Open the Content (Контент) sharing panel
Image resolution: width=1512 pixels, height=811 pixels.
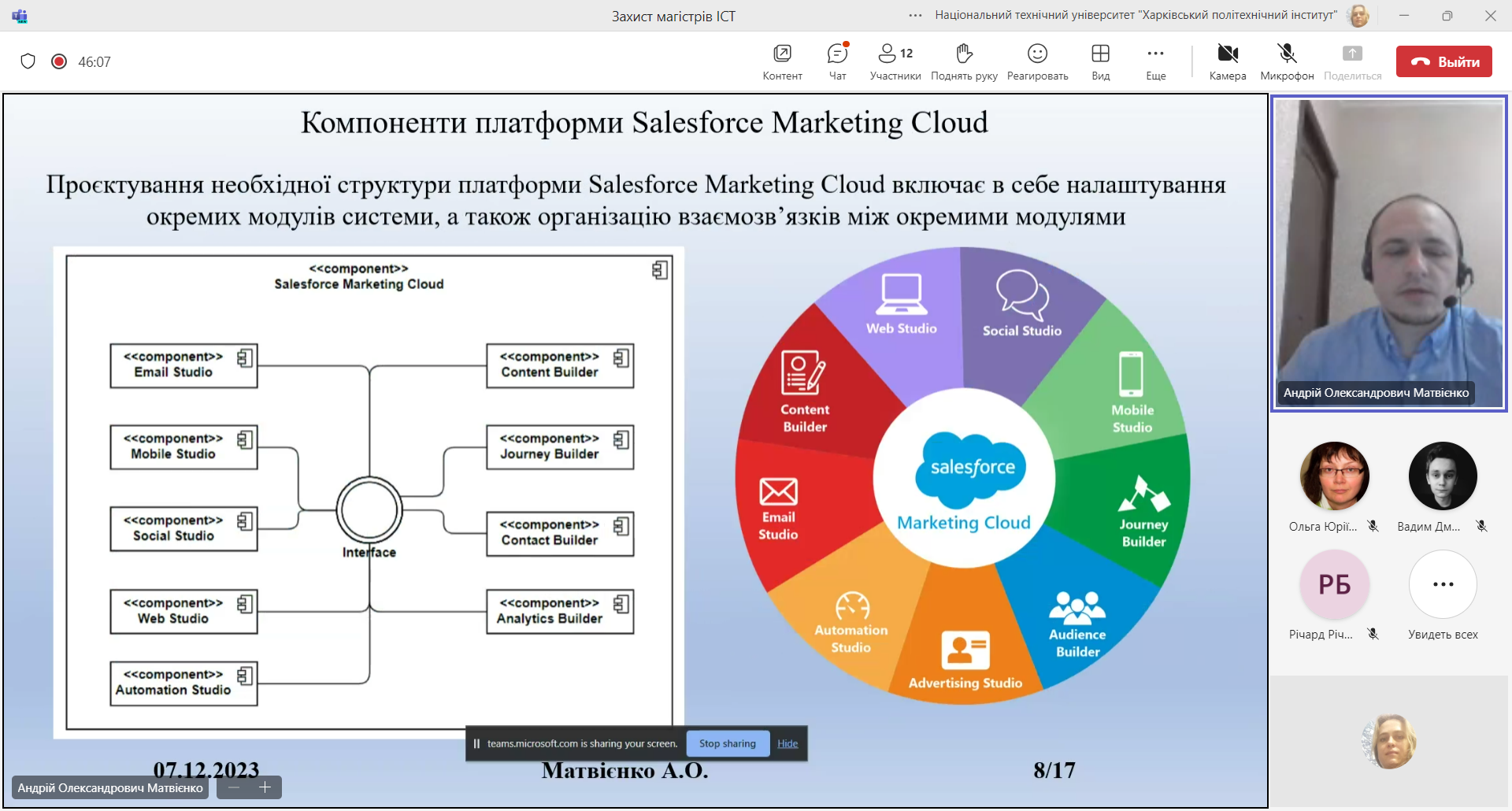782,61
